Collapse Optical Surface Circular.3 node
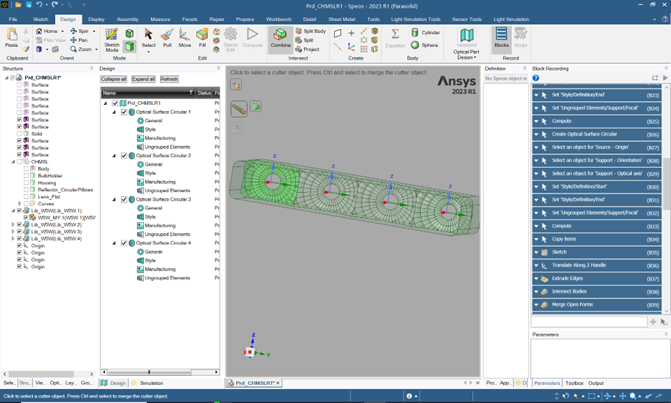The width and height of the screenshot is (671, 403). tap(114, 199)
